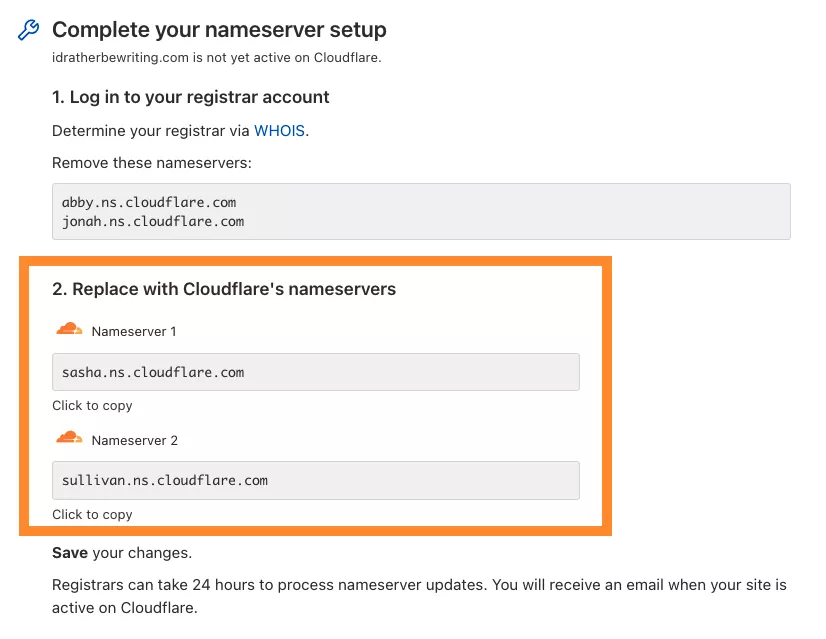Click the bold Save text
Screen dimensions: 826x639
pos(67,552)
